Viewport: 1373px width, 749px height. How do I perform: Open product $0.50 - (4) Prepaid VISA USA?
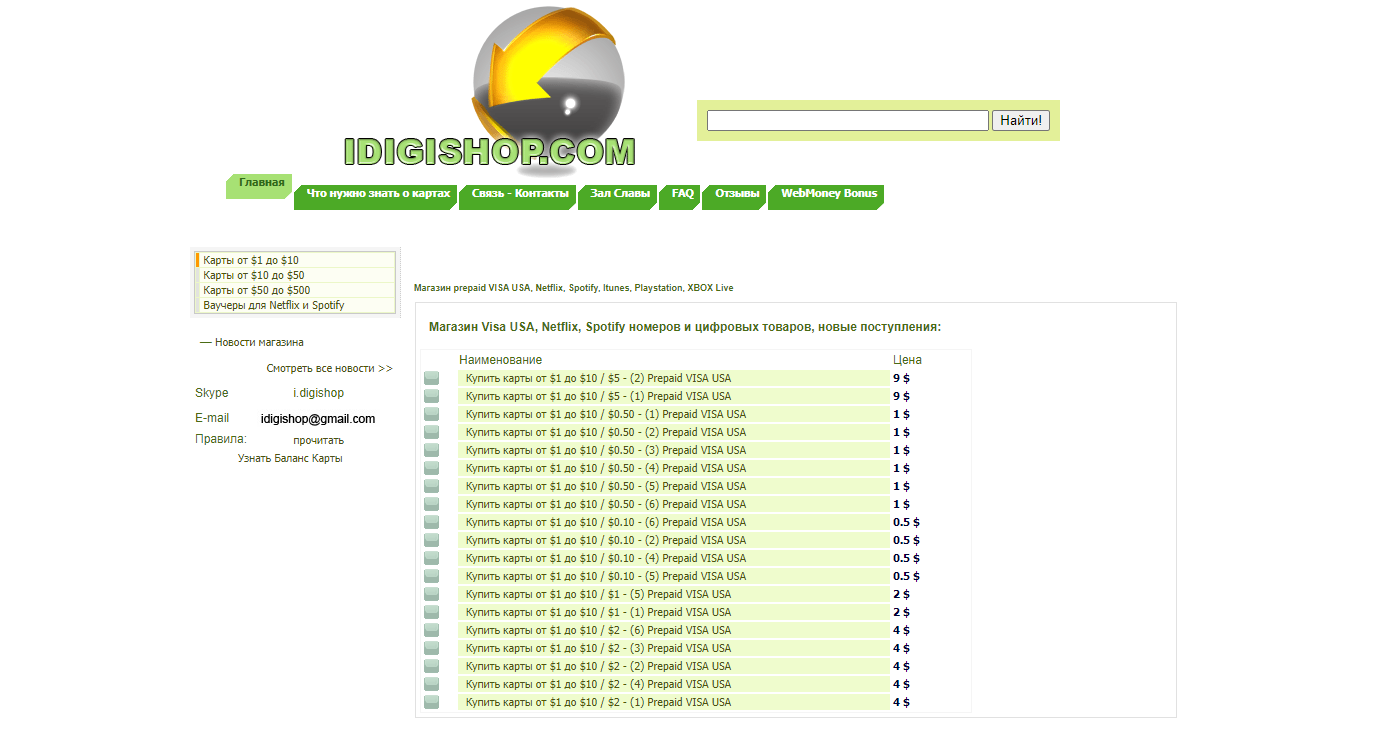pos(606,468)
